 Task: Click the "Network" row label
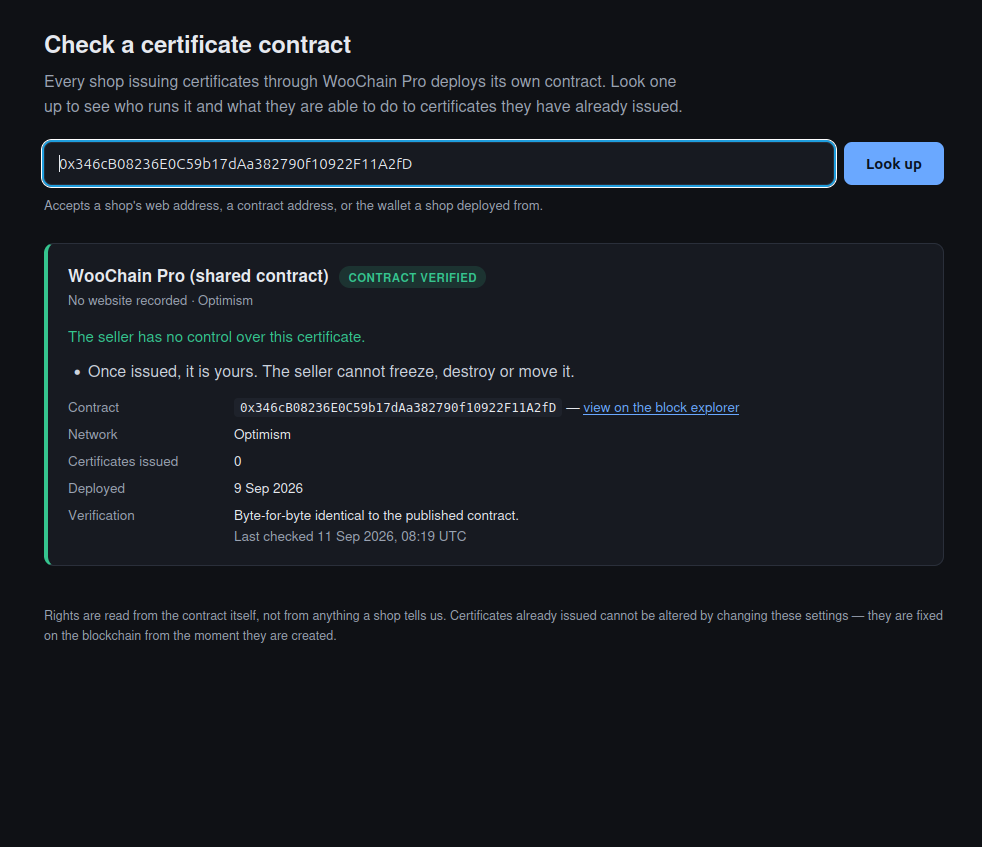pos(93,434)
